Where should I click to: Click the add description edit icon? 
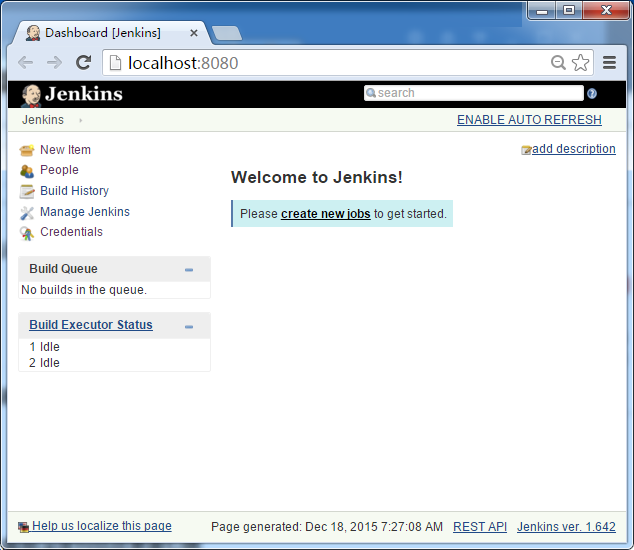point(526,150)
